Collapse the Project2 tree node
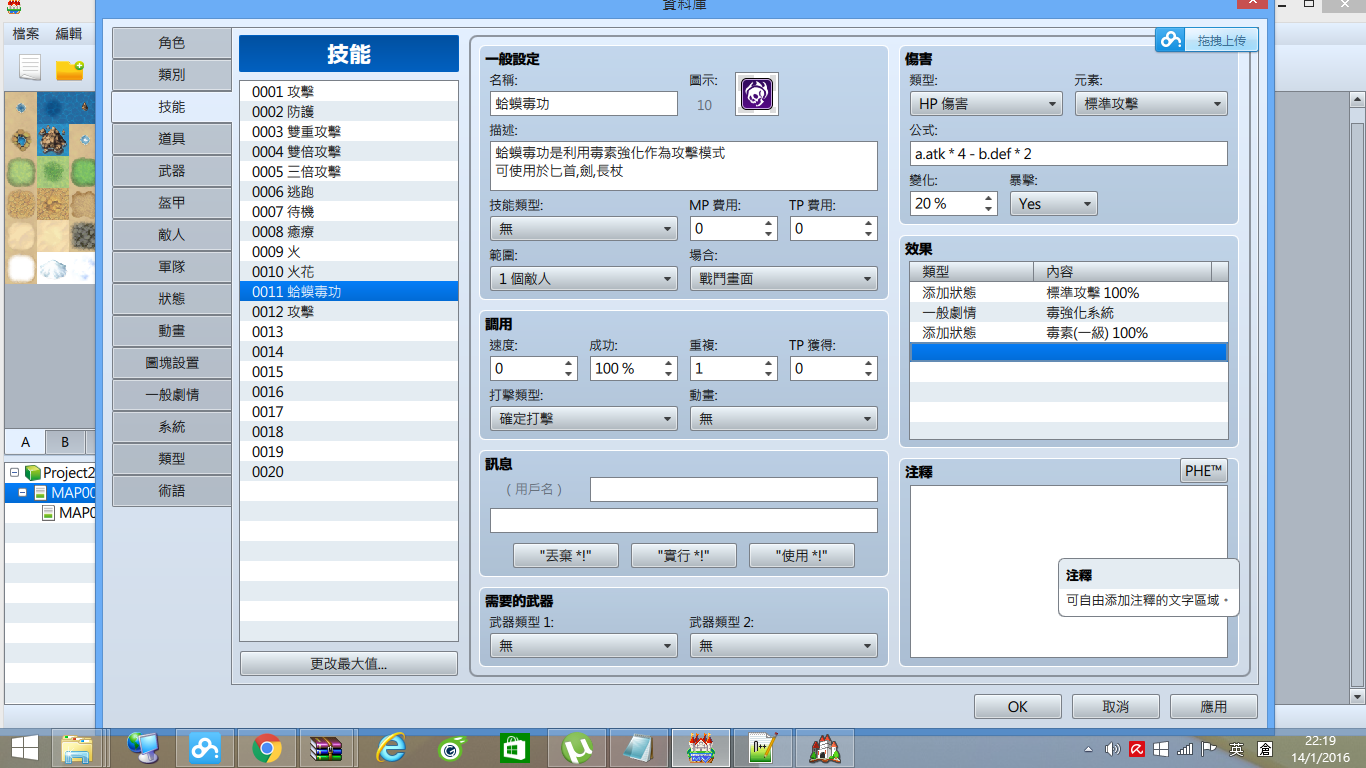This screenshot has width=1366, height=768. click(x=14, y=473)
